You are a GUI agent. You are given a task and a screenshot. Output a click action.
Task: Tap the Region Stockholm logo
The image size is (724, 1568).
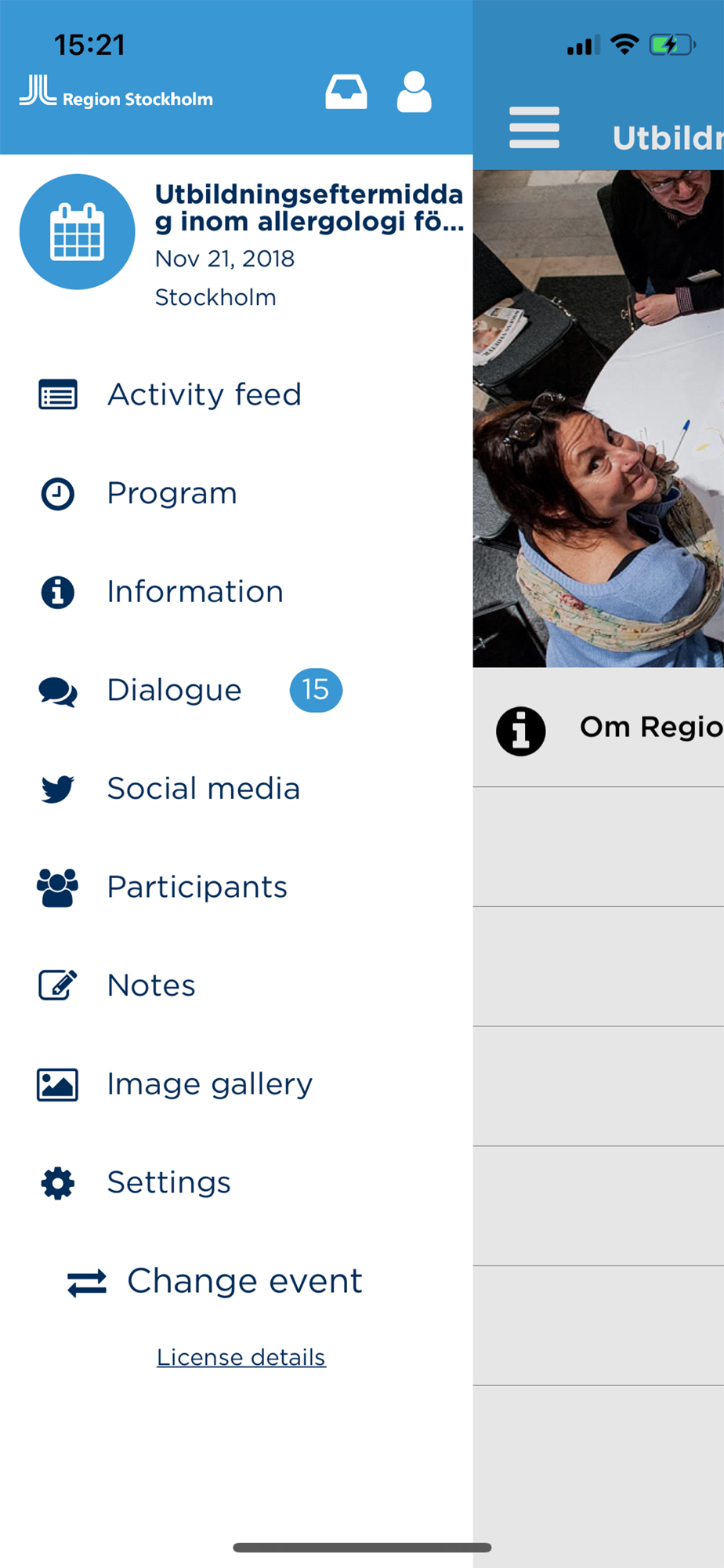(x=116, y=92)
